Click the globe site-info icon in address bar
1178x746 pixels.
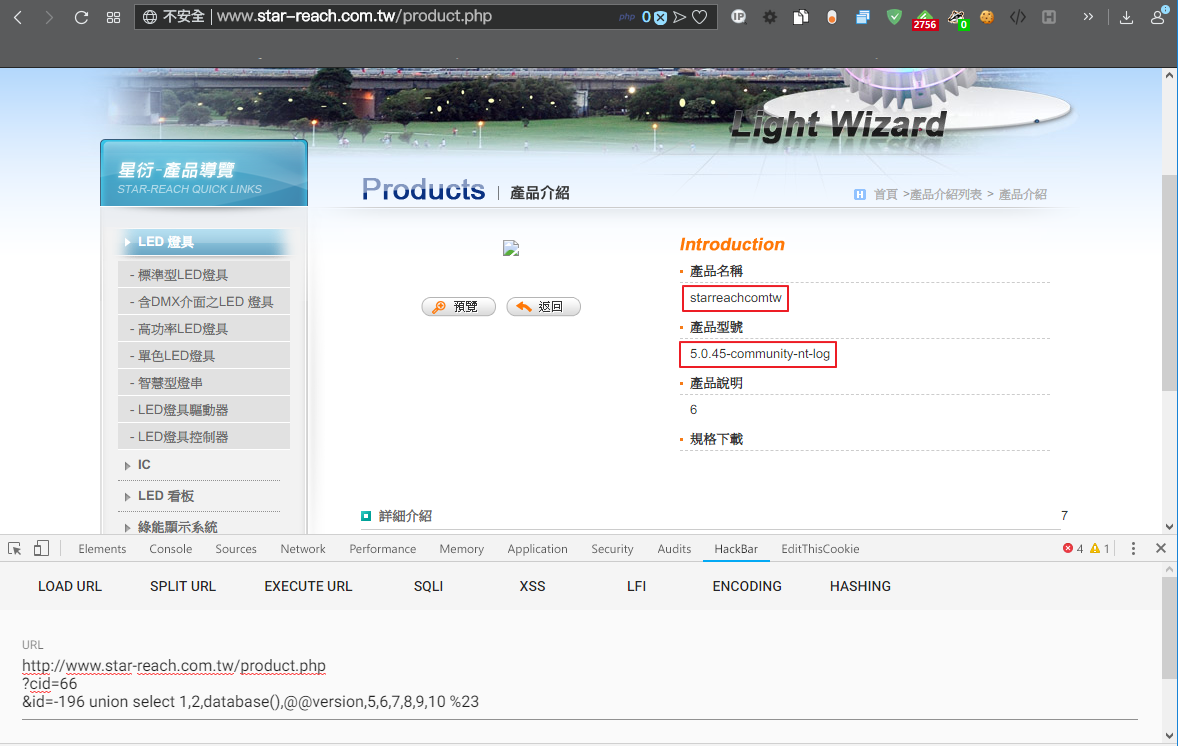point(150,17)
